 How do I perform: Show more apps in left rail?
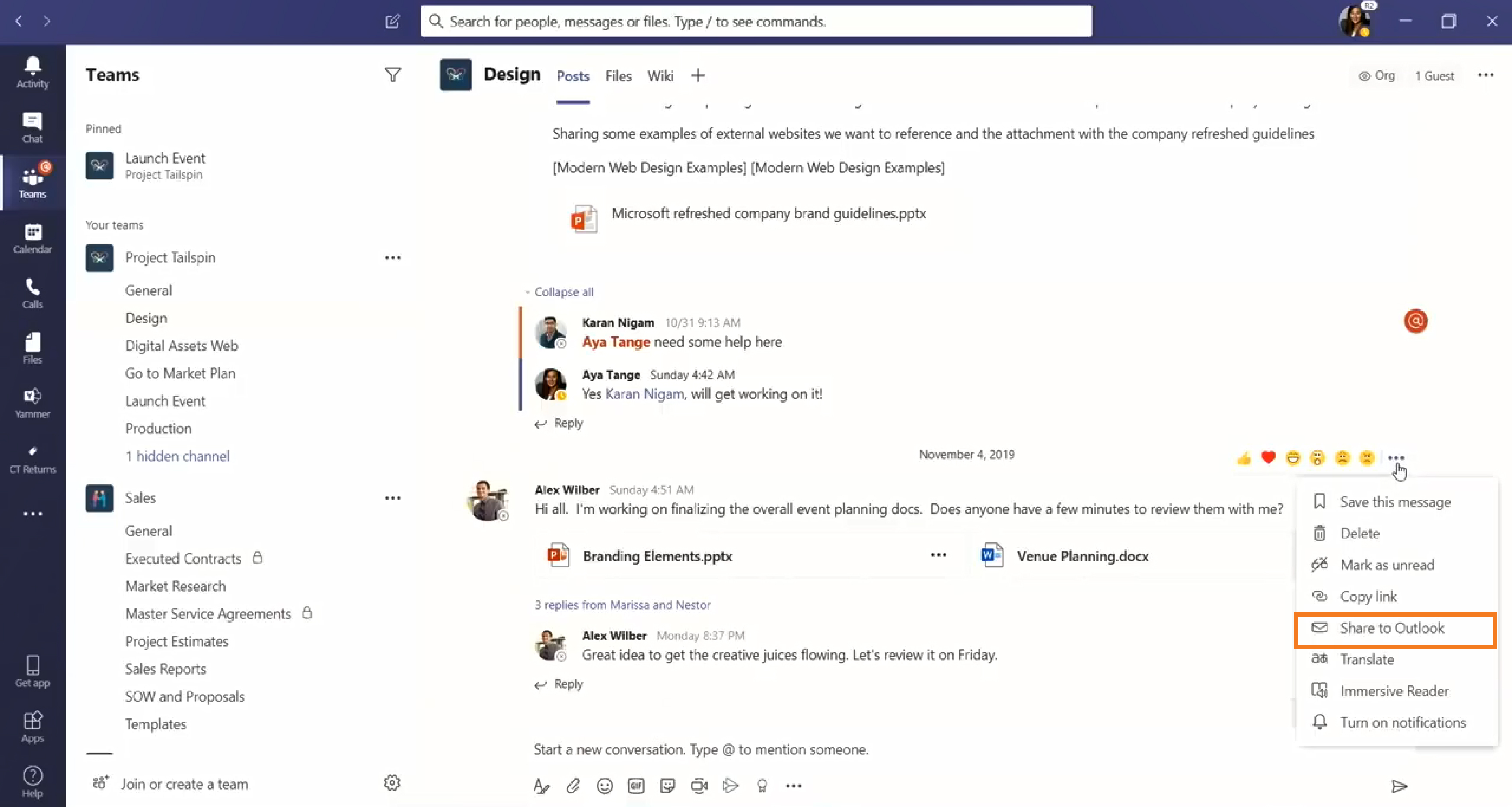tap(33, 514)
